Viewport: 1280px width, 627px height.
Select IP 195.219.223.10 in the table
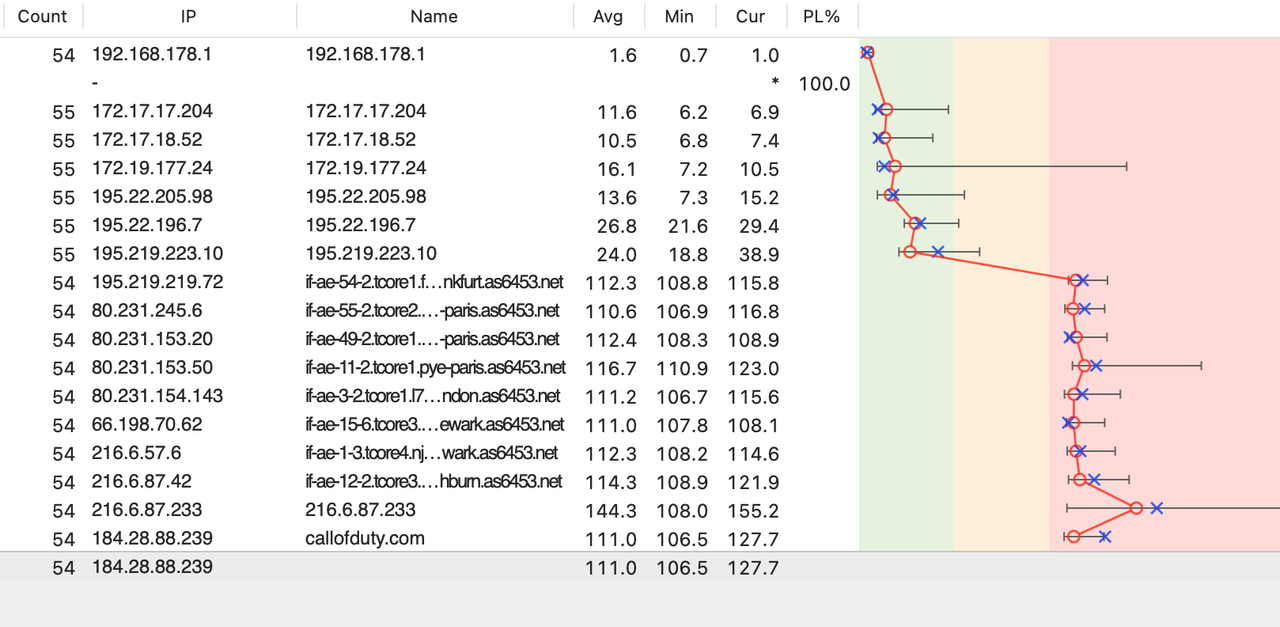[158, 253]
